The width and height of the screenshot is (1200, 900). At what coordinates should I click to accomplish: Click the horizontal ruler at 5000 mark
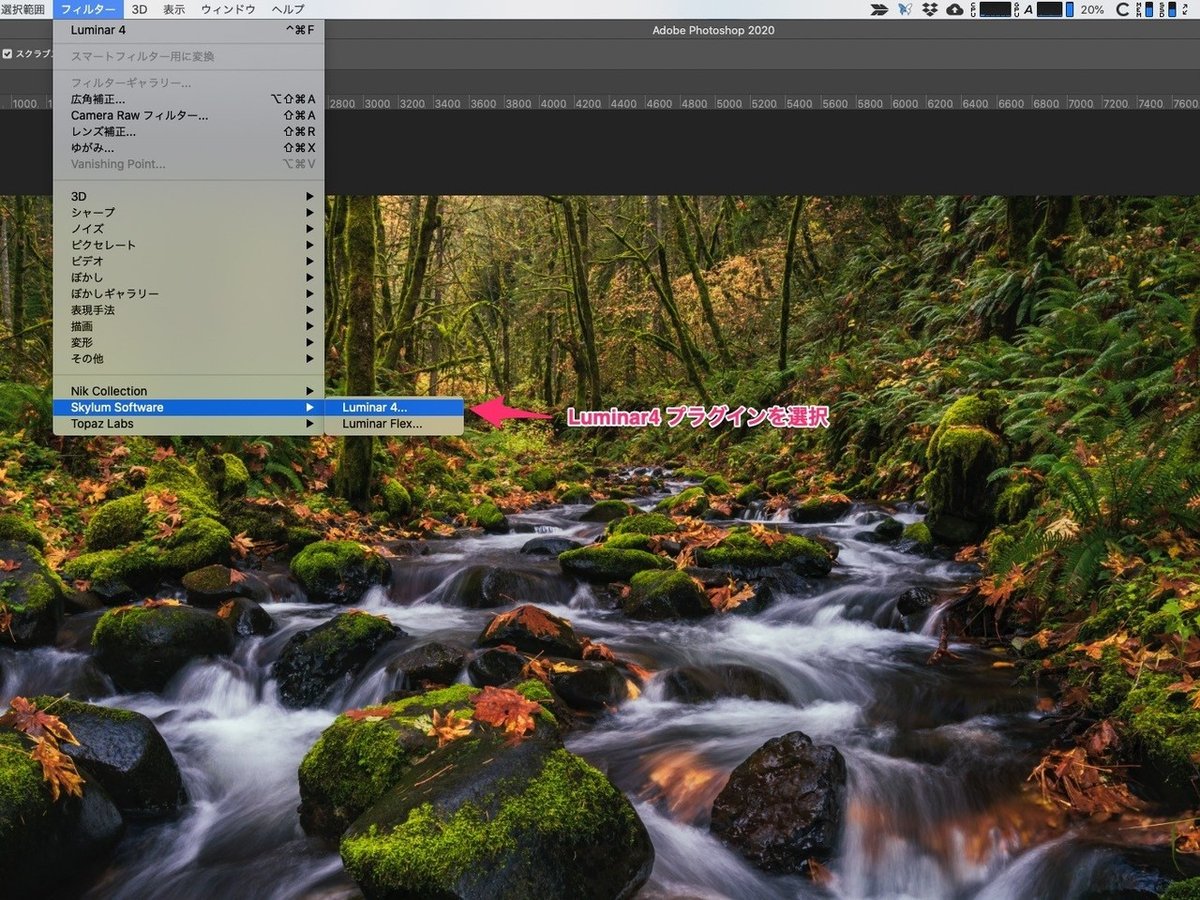[x=729, y=103]
